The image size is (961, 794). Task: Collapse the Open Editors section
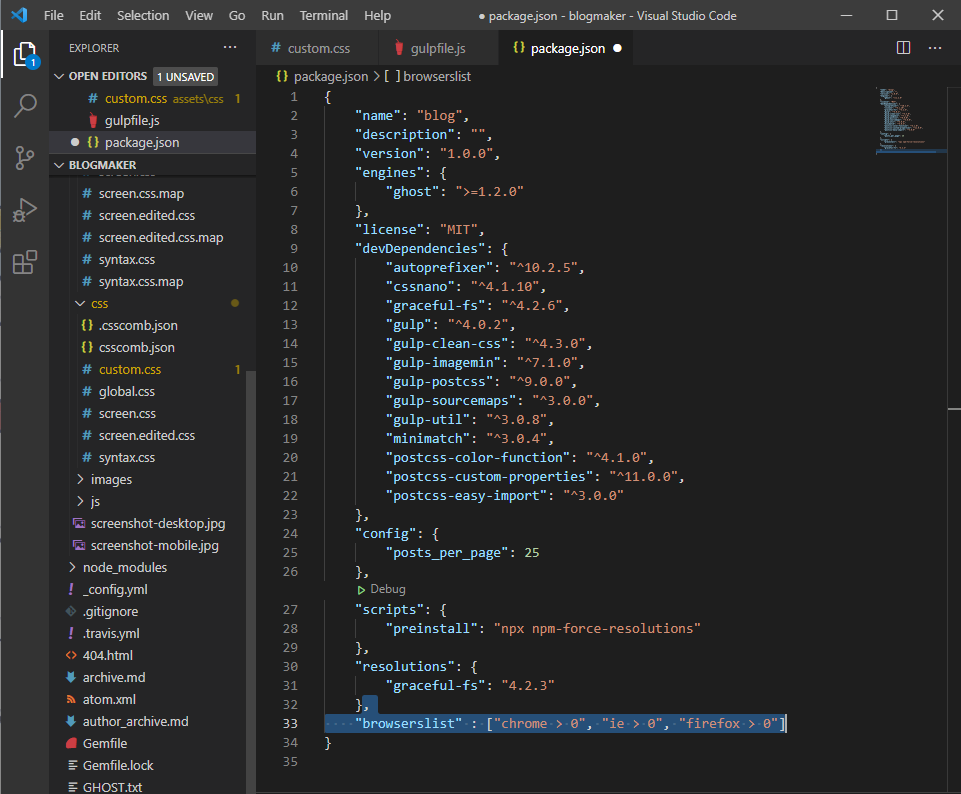coord(59,76)
